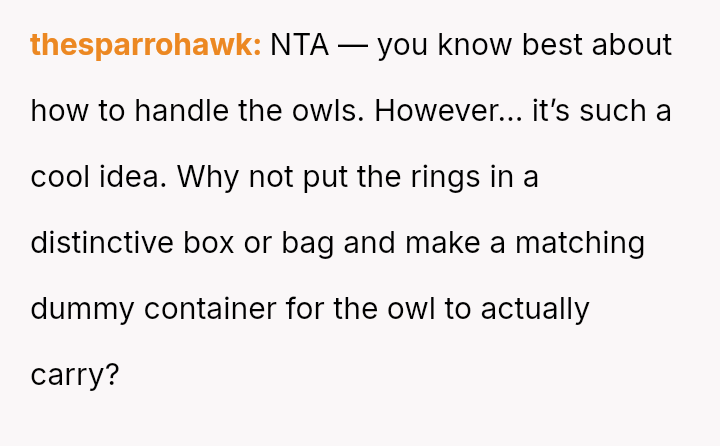
Task: Open the thesparrohawk user profile link
Action: (x=146, y=45)
